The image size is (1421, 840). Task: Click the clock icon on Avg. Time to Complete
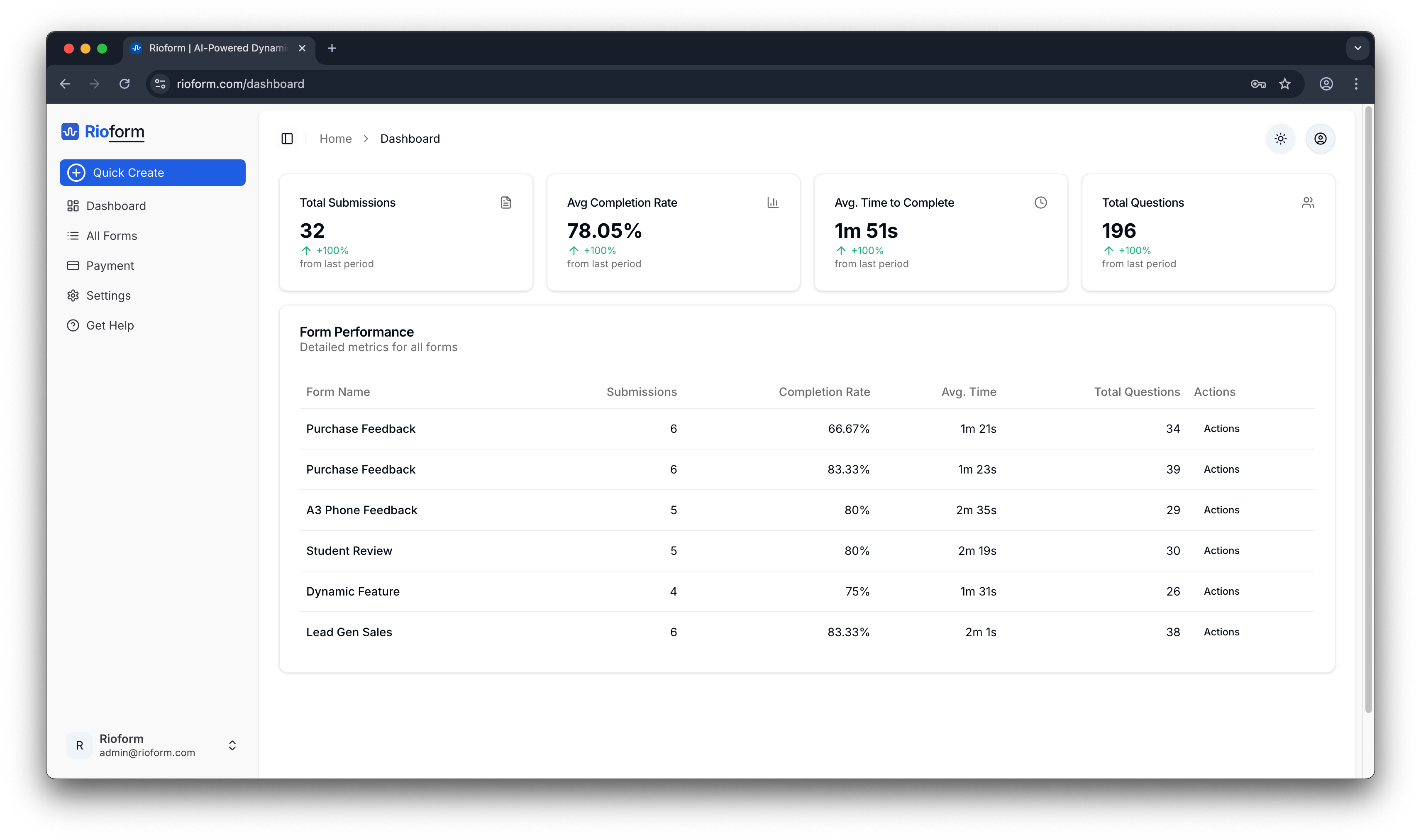[1041, 202]
